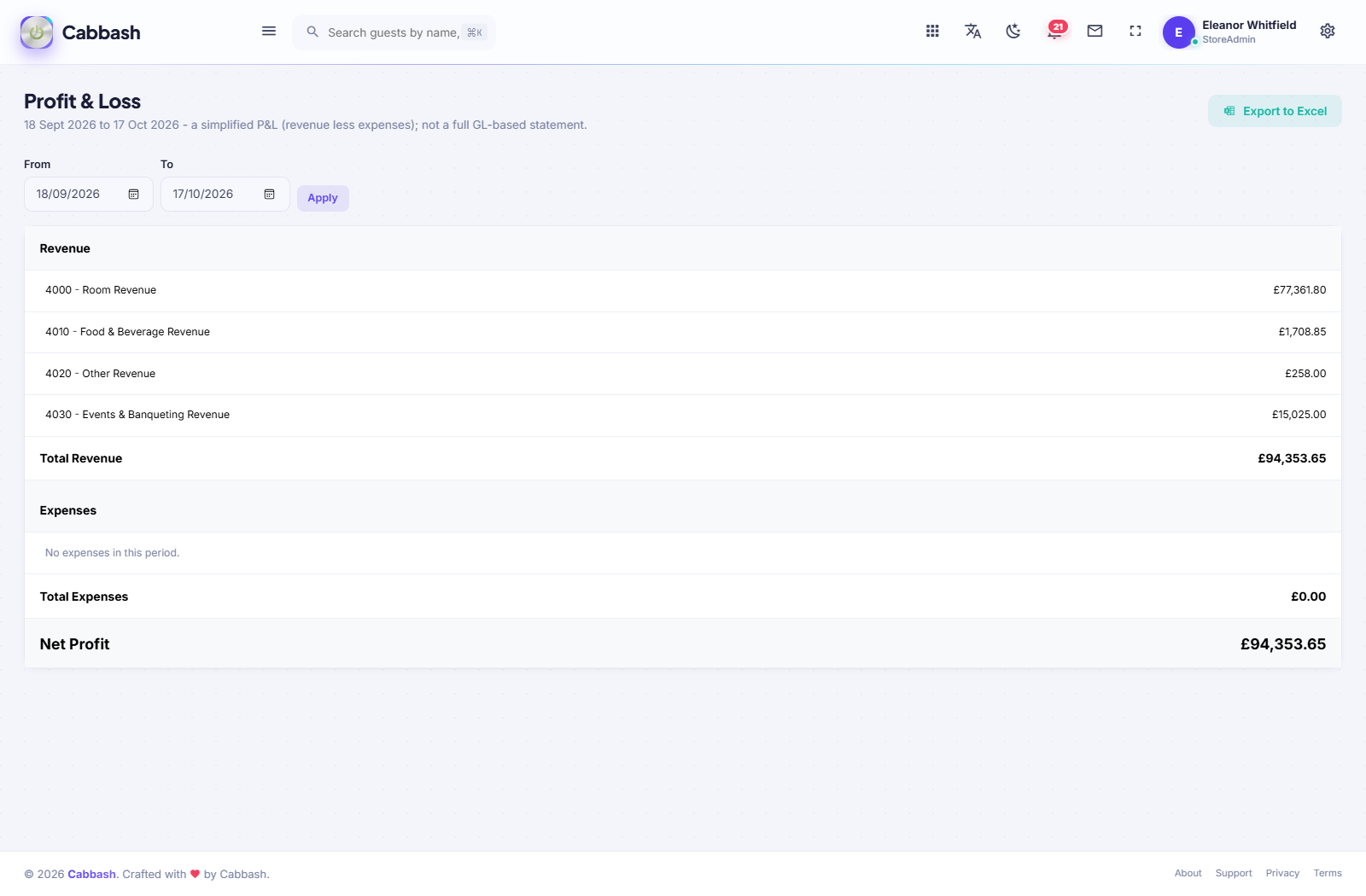
Task: Select the 4000 - Room Revenue row
Action: 683,291
